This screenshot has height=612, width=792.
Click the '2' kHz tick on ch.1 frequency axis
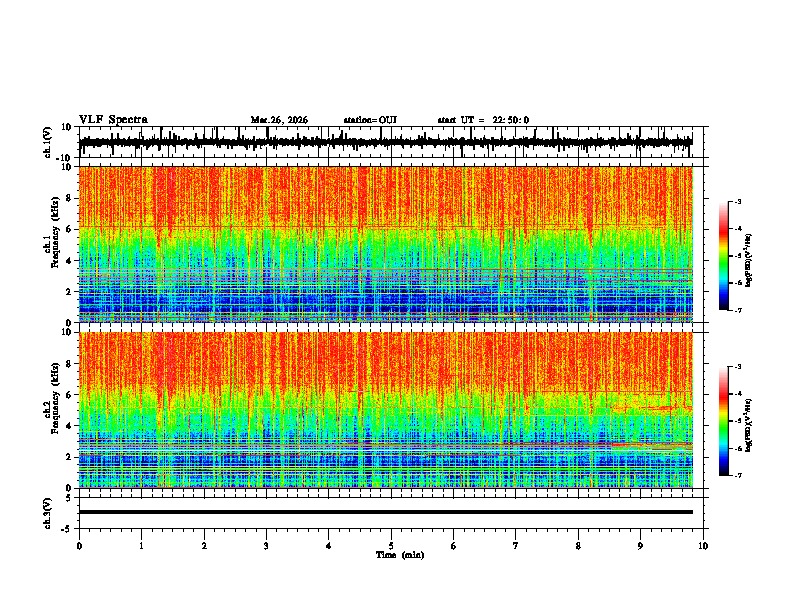[70, 292]
